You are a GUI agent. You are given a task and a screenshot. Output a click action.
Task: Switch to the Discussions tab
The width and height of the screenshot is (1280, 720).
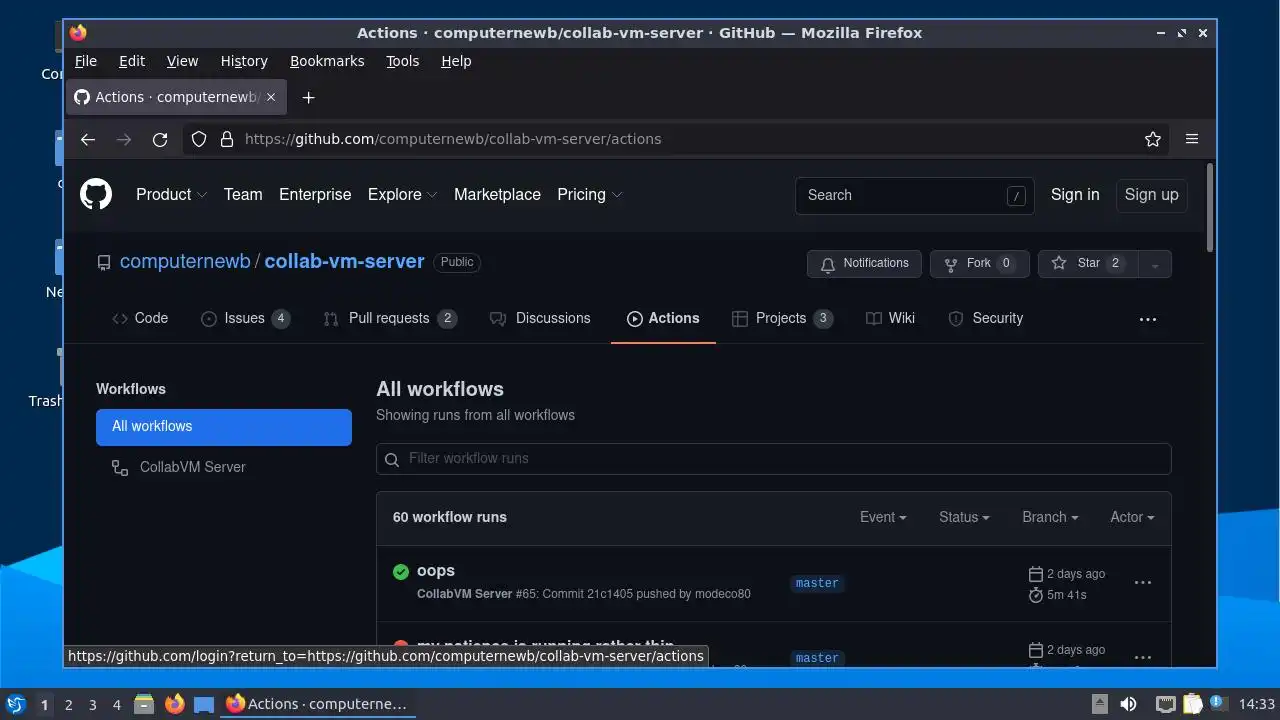[x=540, y=318]
